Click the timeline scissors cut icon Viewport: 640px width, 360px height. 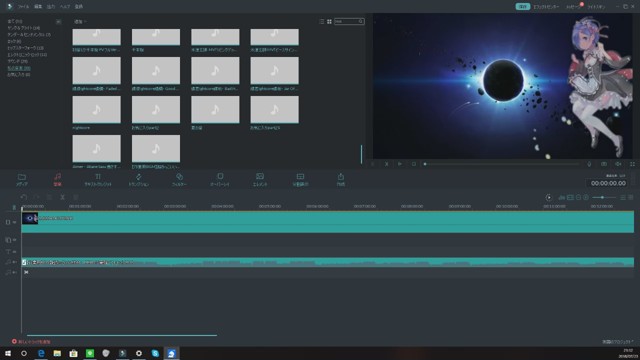(x=62, y=197)
